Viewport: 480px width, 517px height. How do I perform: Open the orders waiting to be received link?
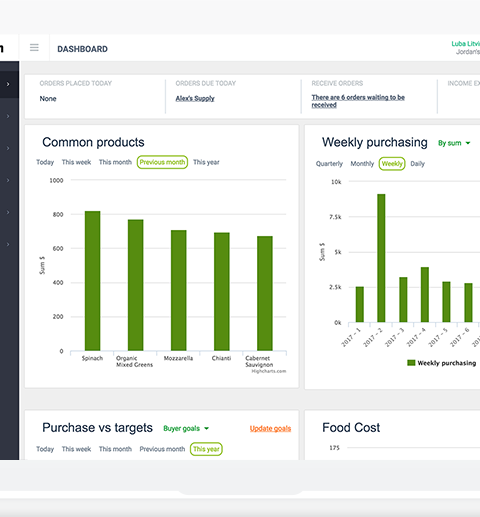click(358, 101)
